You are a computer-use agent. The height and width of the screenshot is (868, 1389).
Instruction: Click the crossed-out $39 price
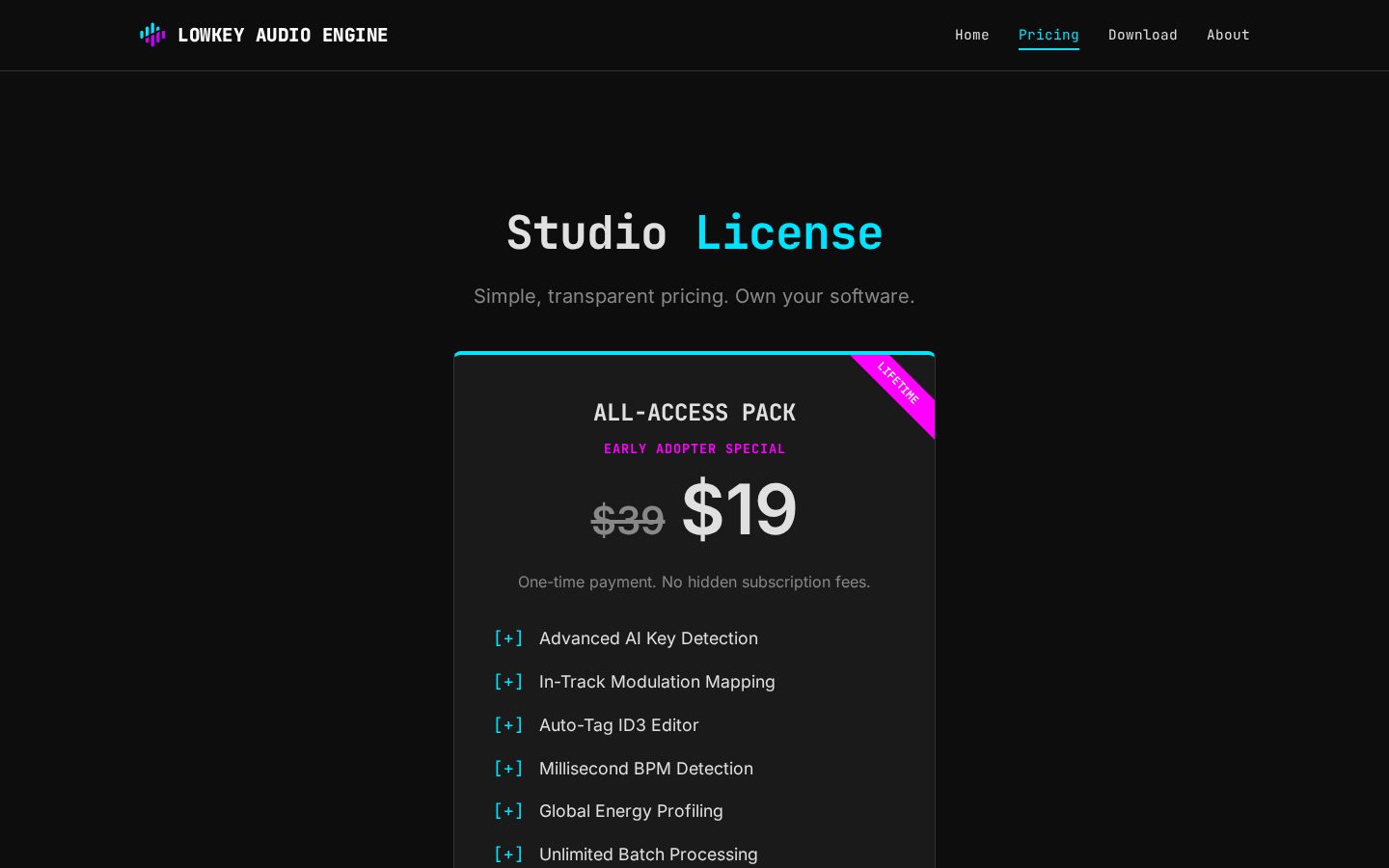[x=628, y=520]
